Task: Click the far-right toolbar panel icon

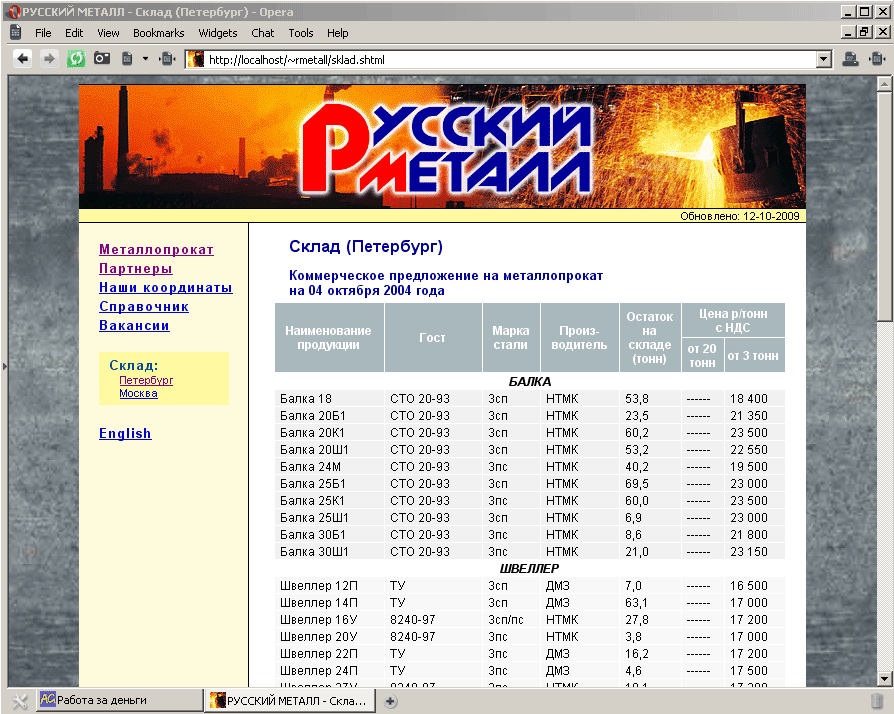Action: (x=877, y=59)
